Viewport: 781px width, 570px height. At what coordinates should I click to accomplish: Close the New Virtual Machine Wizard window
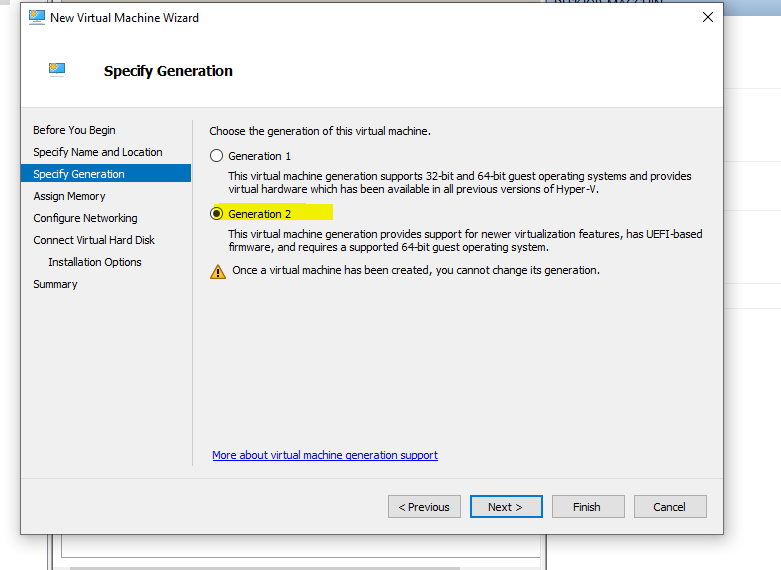pyautogui.click(x=707, y=17)
